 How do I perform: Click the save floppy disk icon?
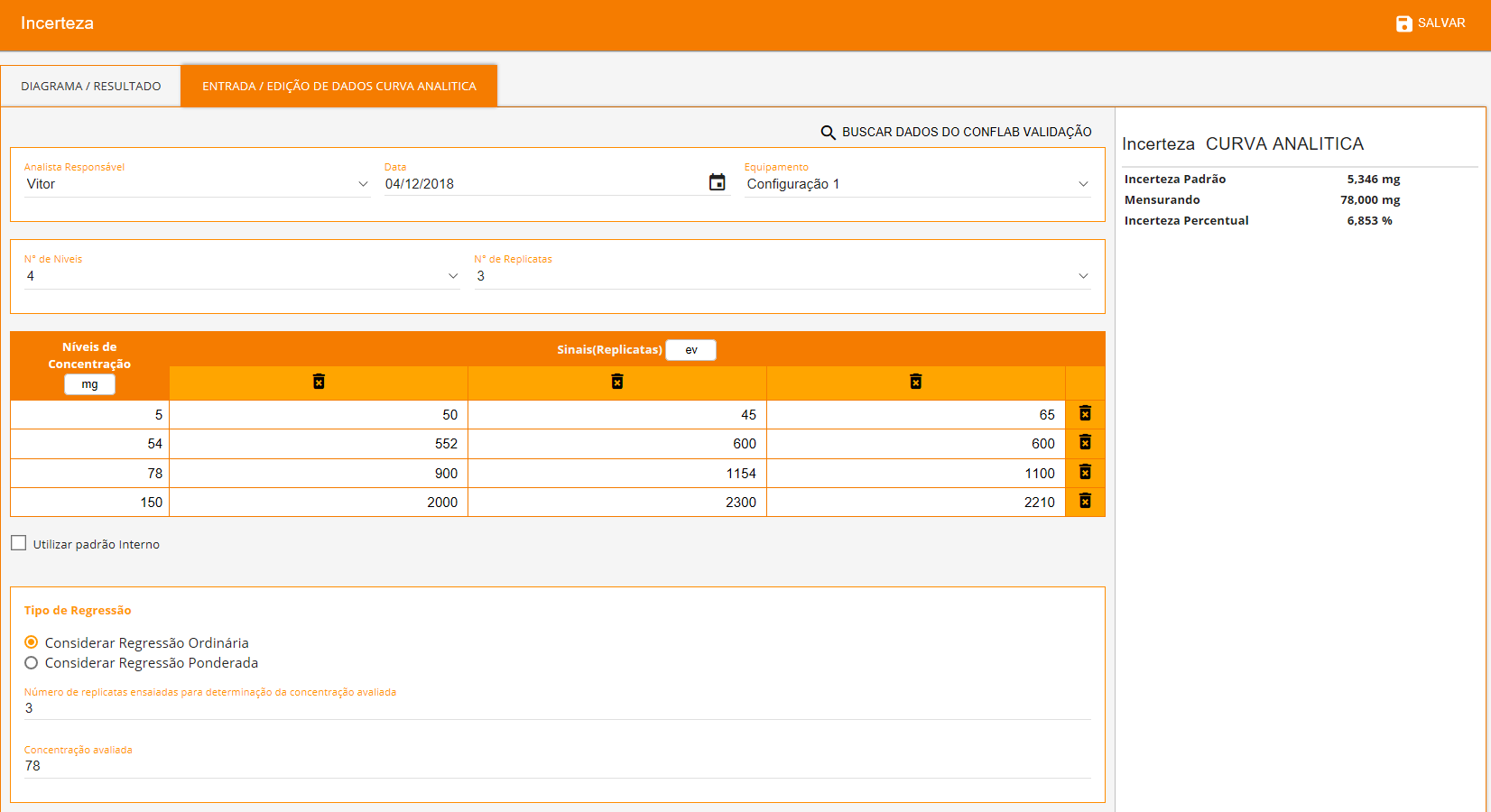[x=1403, y=23]
